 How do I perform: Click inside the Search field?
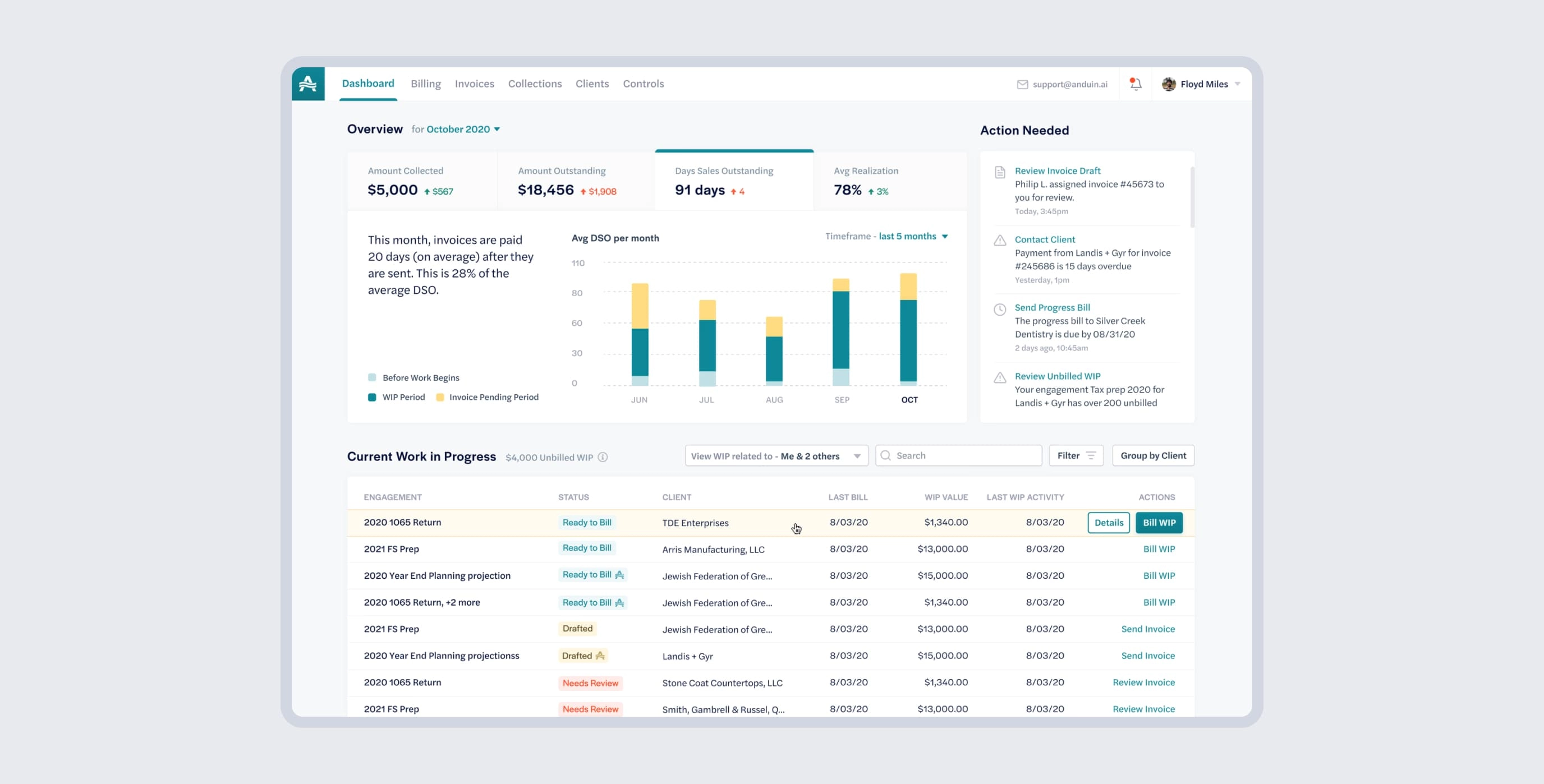(x=957, y=455)
